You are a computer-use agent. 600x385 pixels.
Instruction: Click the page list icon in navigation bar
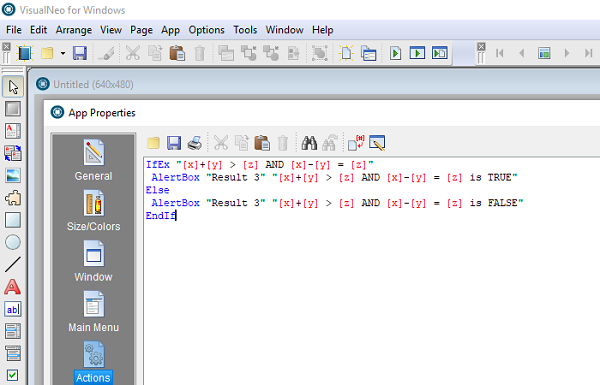544,53
